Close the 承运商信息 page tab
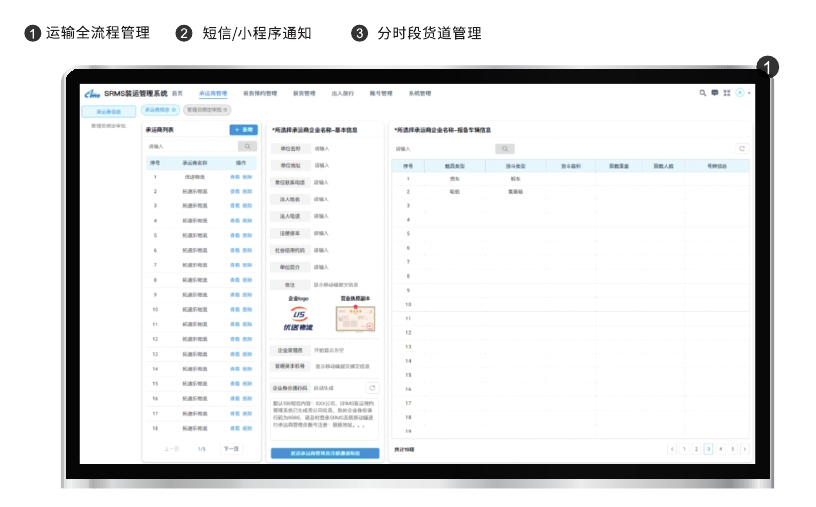 (x=174, y=110)
